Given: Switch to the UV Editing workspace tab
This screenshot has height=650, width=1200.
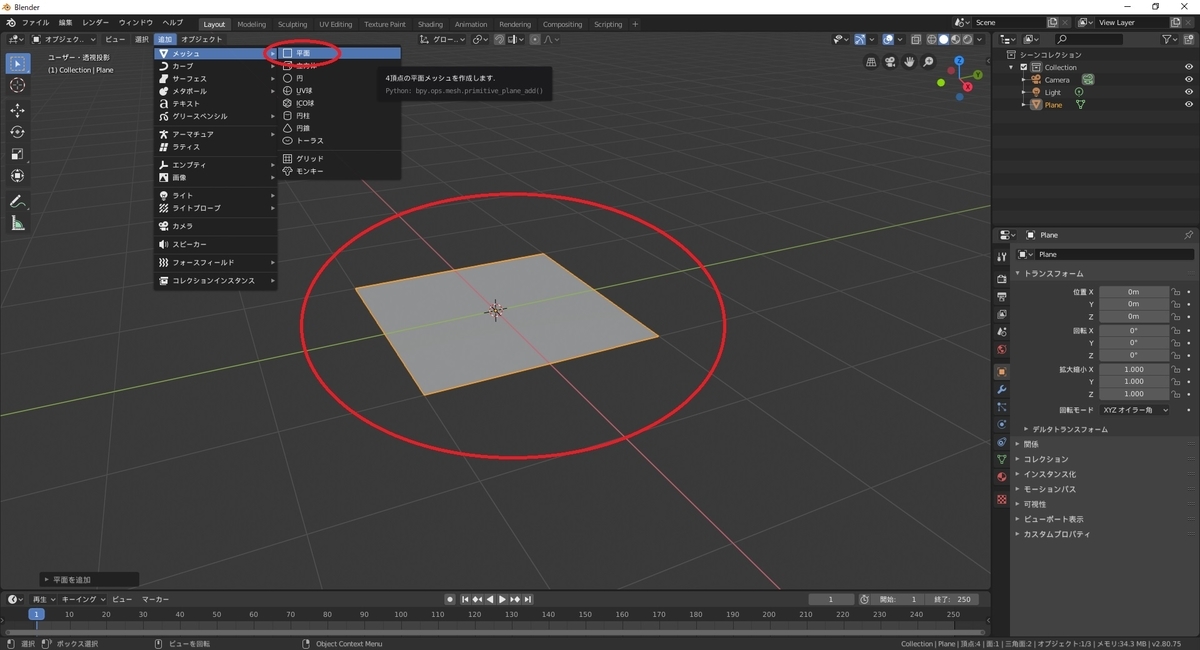Looking at the screenshot, I should pos(336,24).
